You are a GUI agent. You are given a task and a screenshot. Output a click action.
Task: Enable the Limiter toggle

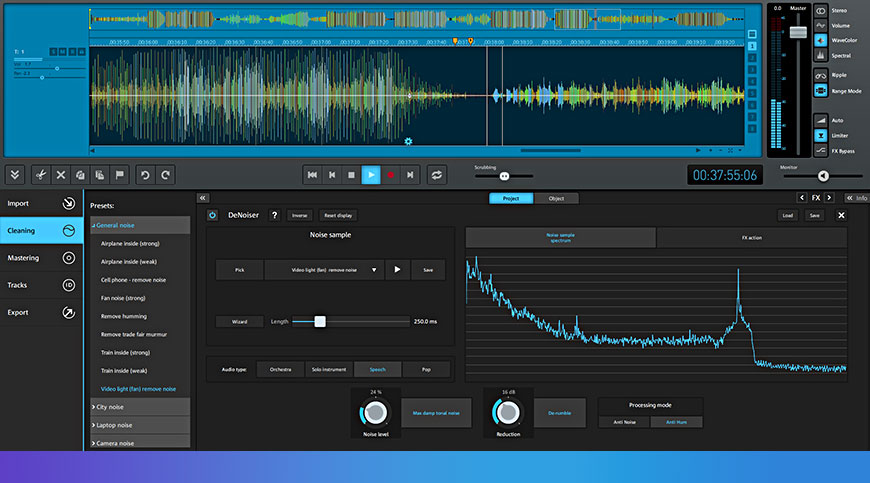[x=821, y=135]
